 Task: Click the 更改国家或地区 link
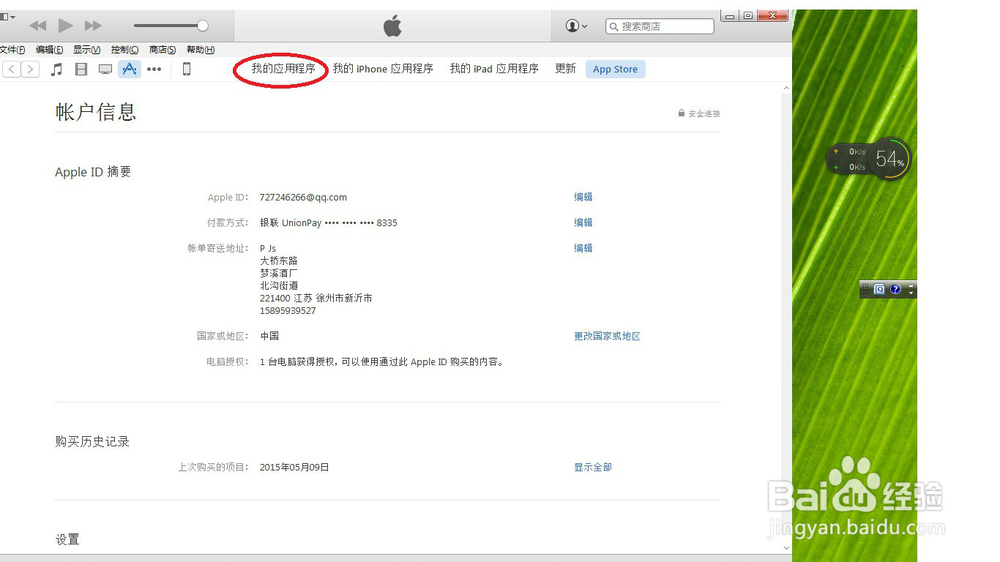point(607,336)
